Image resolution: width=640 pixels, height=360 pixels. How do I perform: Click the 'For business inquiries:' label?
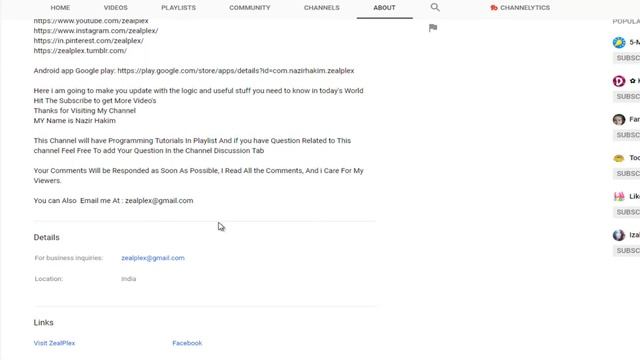coord(69,258)
